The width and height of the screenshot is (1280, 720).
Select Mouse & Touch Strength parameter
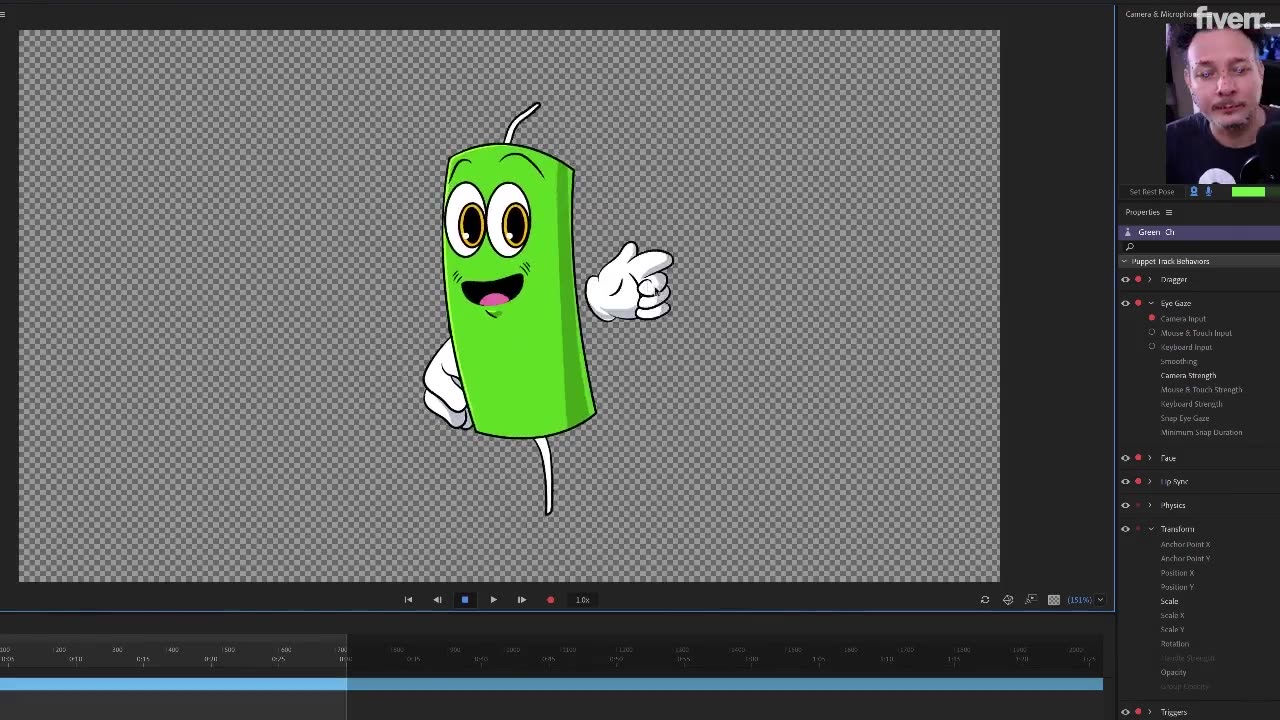point(1201,389)
